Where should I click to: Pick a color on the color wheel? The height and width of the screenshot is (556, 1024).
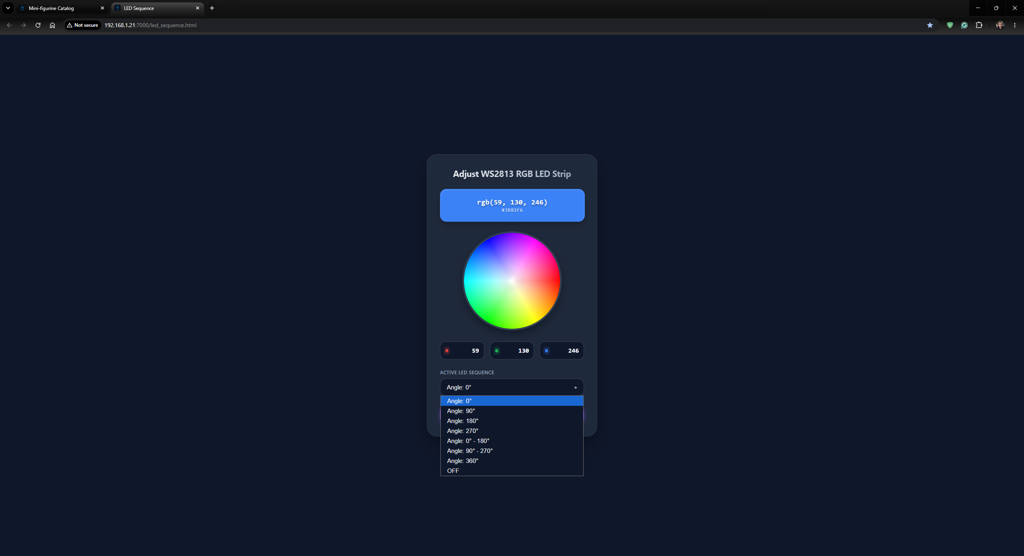coord(512,280)
